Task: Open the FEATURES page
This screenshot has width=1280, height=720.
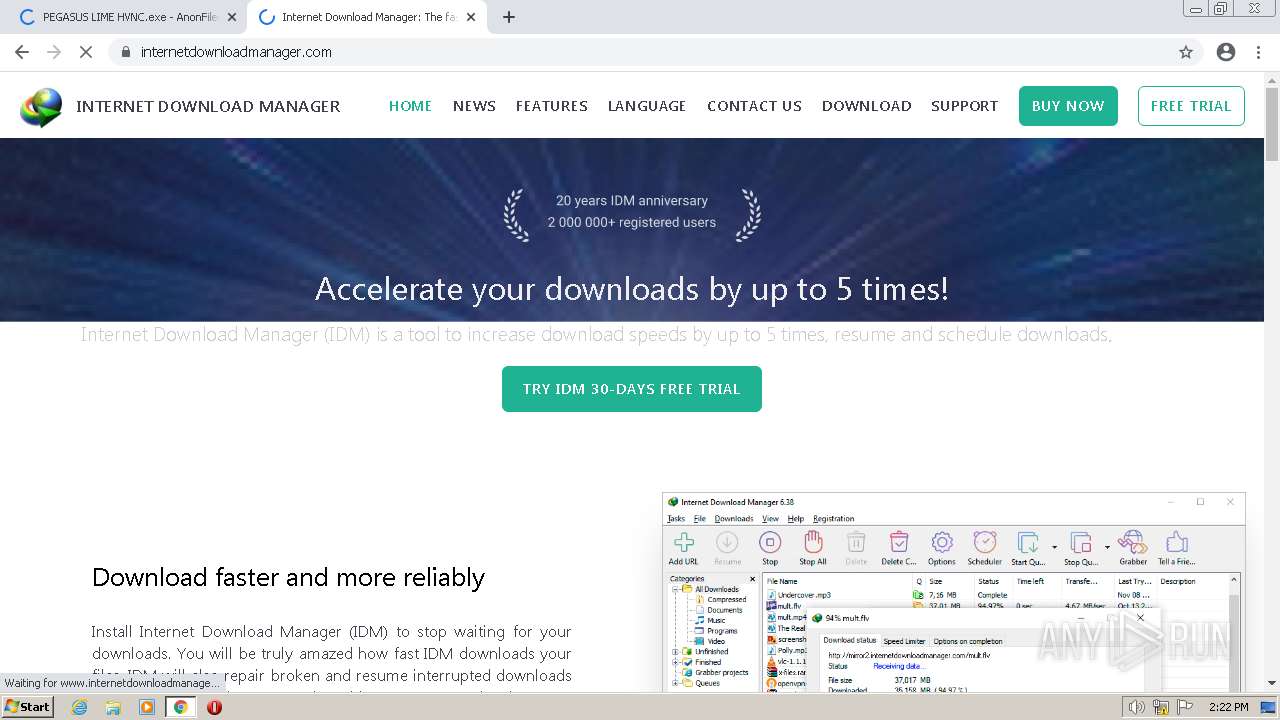Action: [551, 106]
